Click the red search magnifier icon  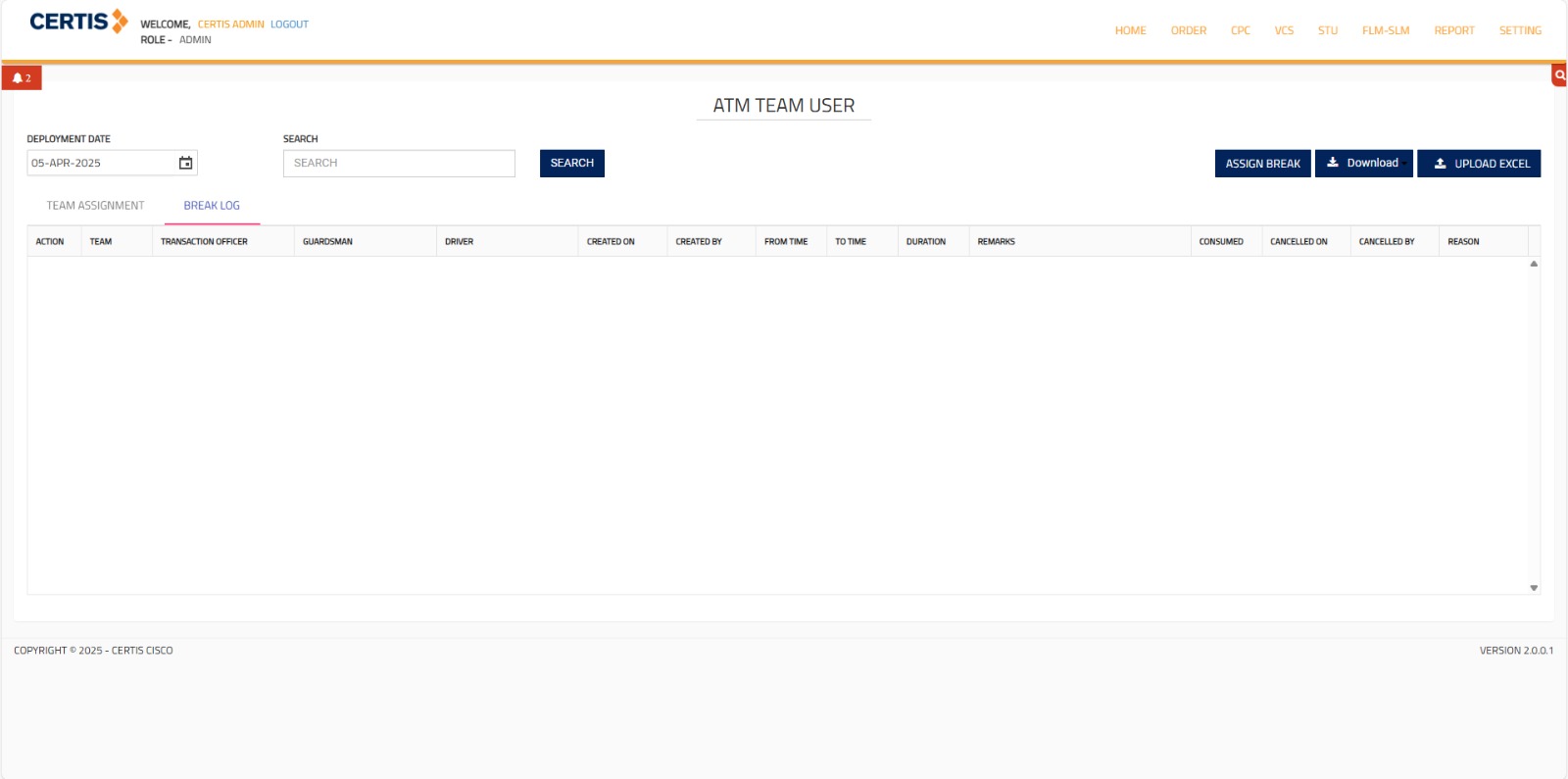pyautogui.click(x=1559, y=75)
